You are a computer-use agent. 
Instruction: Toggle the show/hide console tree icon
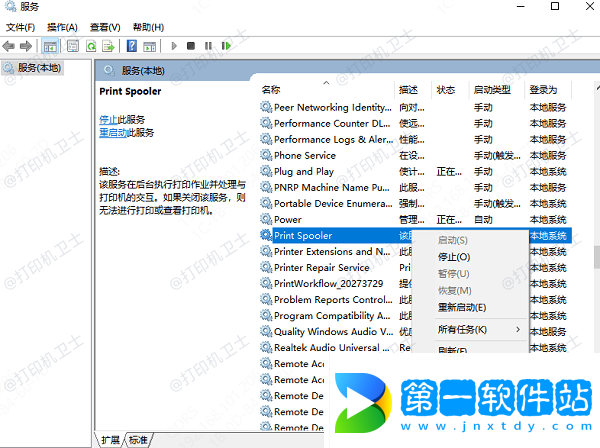pyautogui.click(x=50, y=46)
